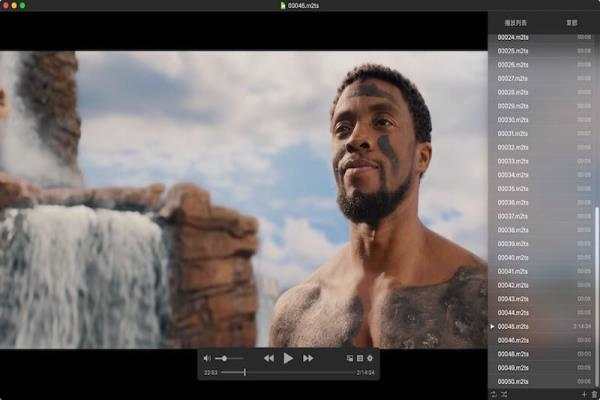Select 00031.m2ts in the playlist
This screenshot has height=400, width=600.
coord(541,134)
